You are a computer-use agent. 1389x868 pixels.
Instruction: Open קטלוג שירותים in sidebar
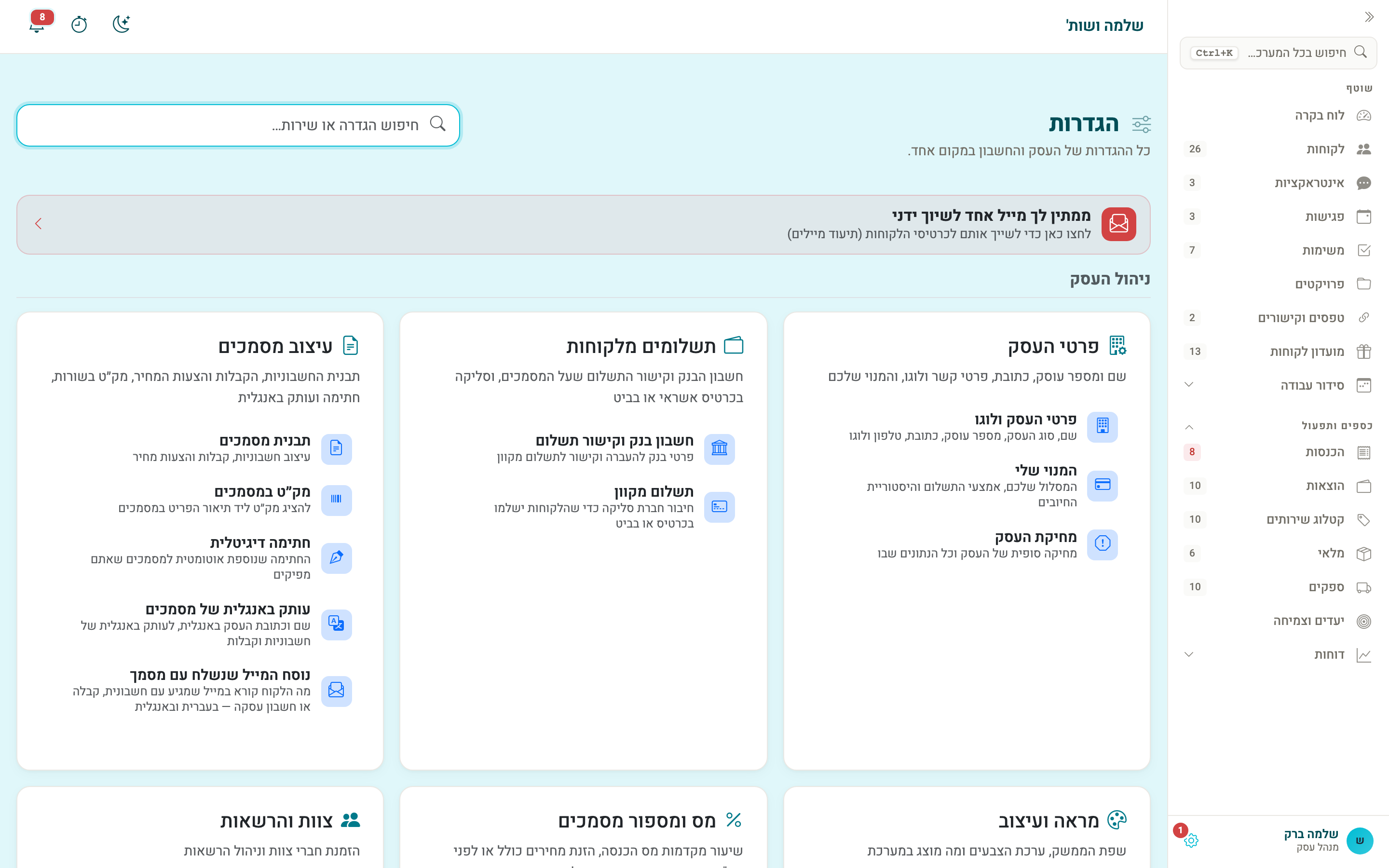(x=1278, y=519)
